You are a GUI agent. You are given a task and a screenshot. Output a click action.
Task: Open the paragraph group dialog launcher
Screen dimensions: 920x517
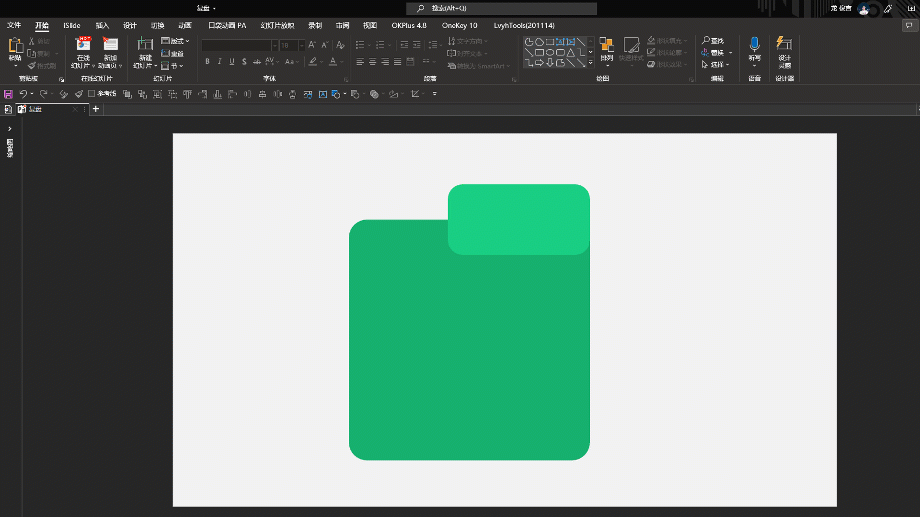[514, 79]
